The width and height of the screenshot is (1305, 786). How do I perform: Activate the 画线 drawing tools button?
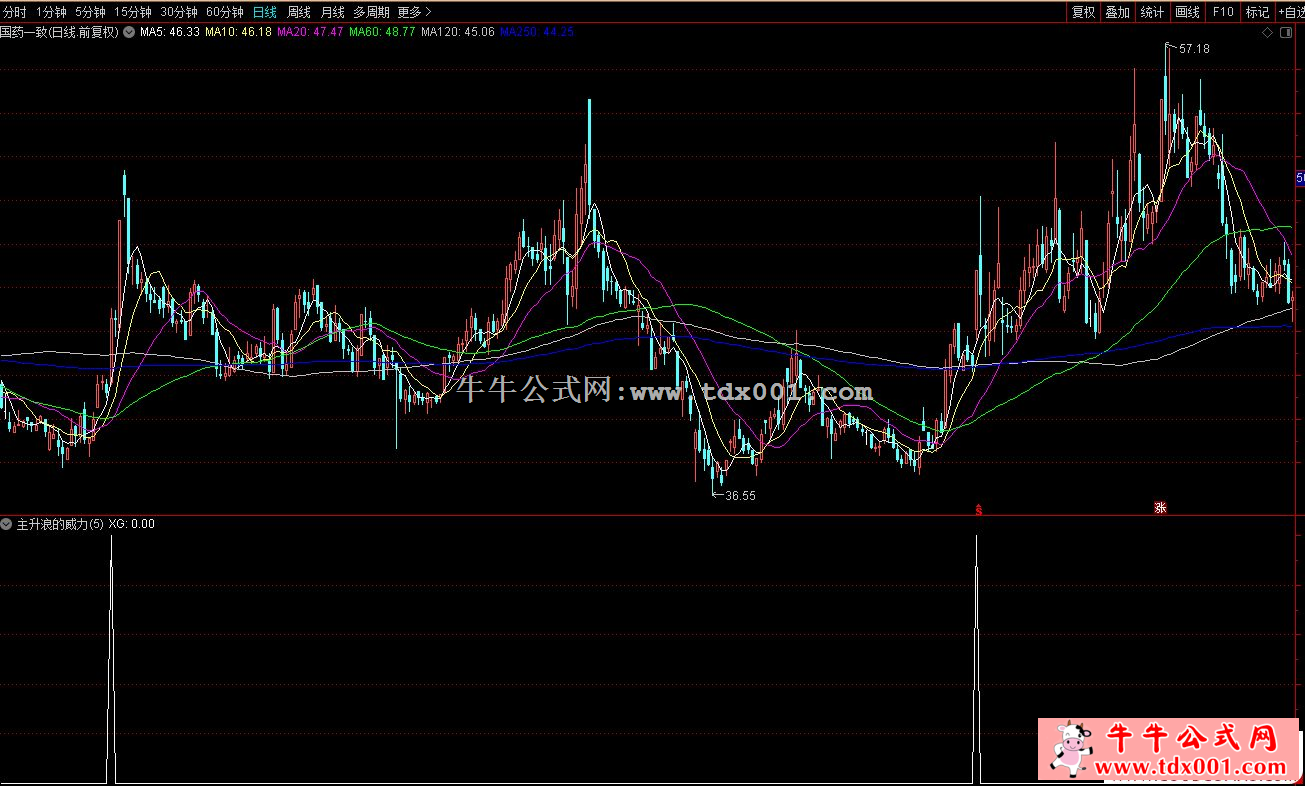(x=1187, y=12)
